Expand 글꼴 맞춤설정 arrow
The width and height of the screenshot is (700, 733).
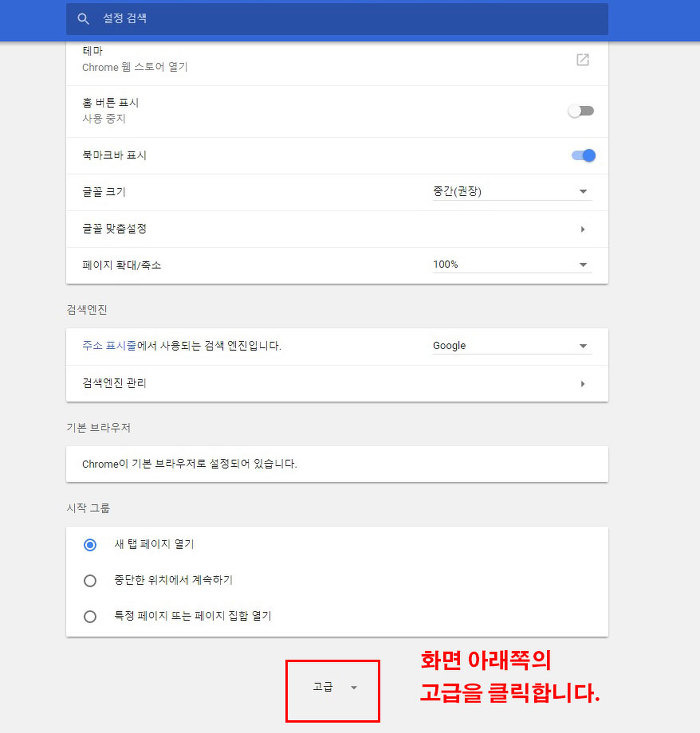582,229
